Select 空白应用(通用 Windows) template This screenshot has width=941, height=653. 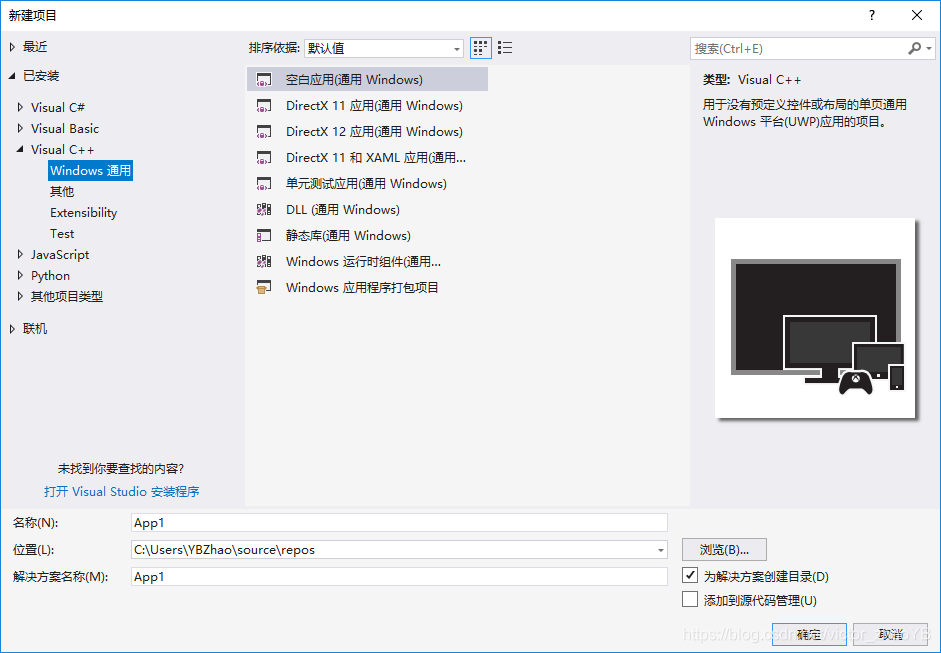(367, 79)
